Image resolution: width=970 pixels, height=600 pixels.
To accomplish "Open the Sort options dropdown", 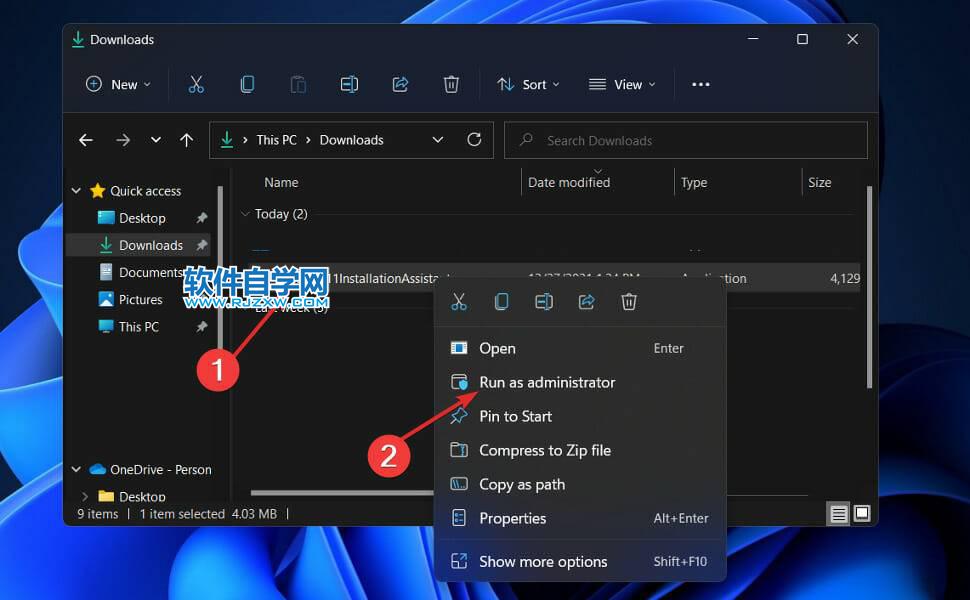I will (528, 84).
